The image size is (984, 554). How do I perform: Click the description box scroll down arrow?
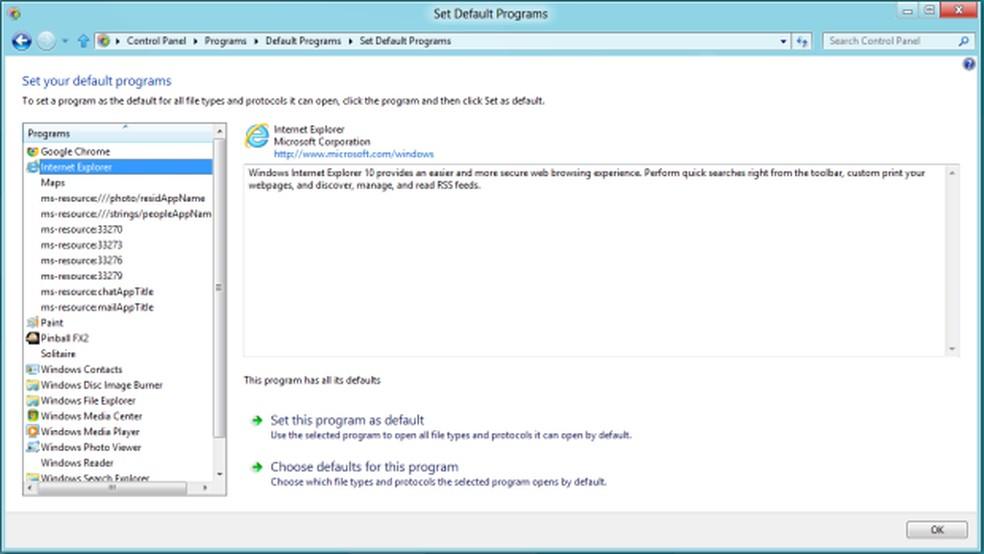pos(953,349)
